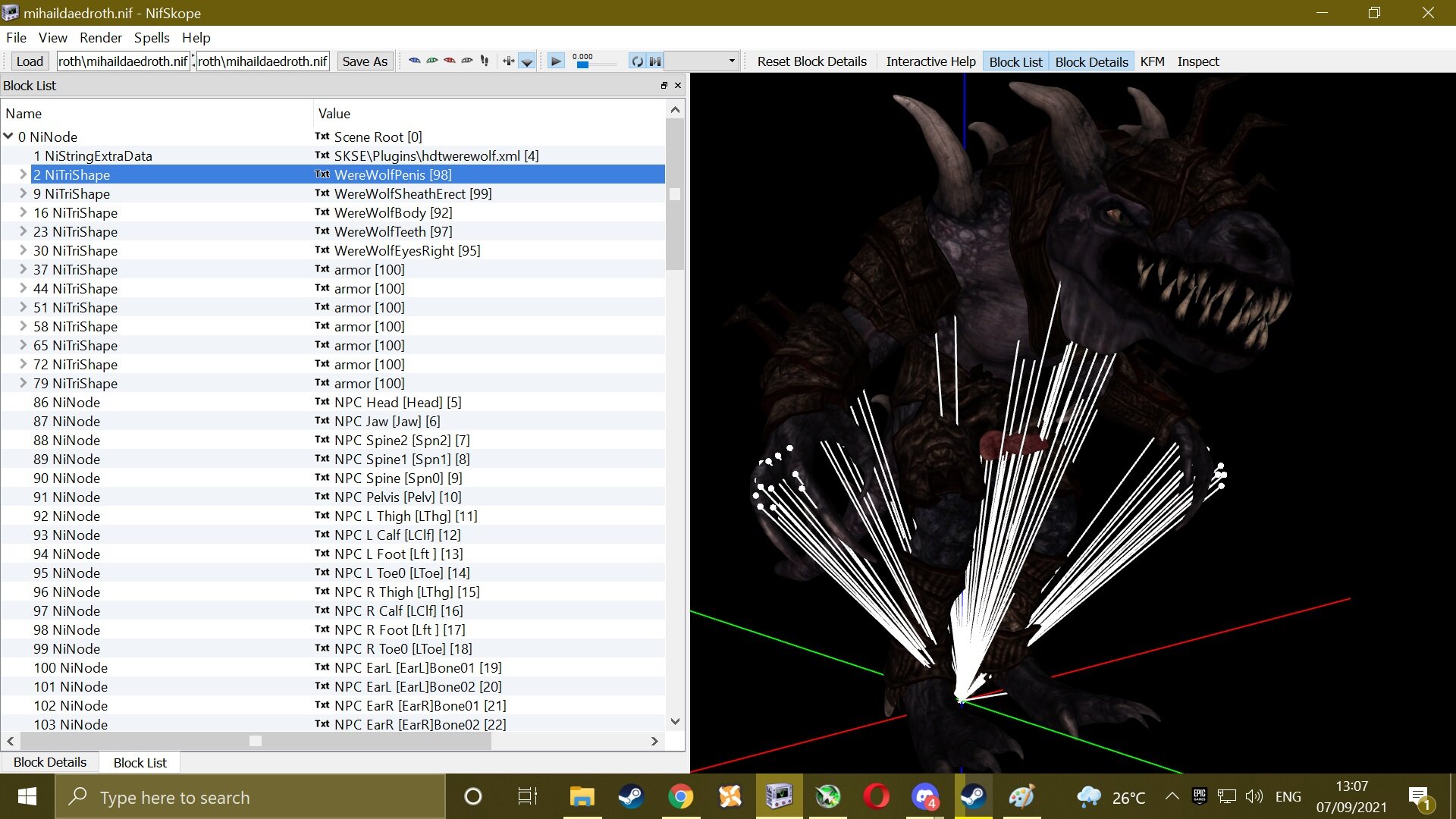Open the View menu
This screenshot has height=819, width=1456.
click(x=53, y=37)
